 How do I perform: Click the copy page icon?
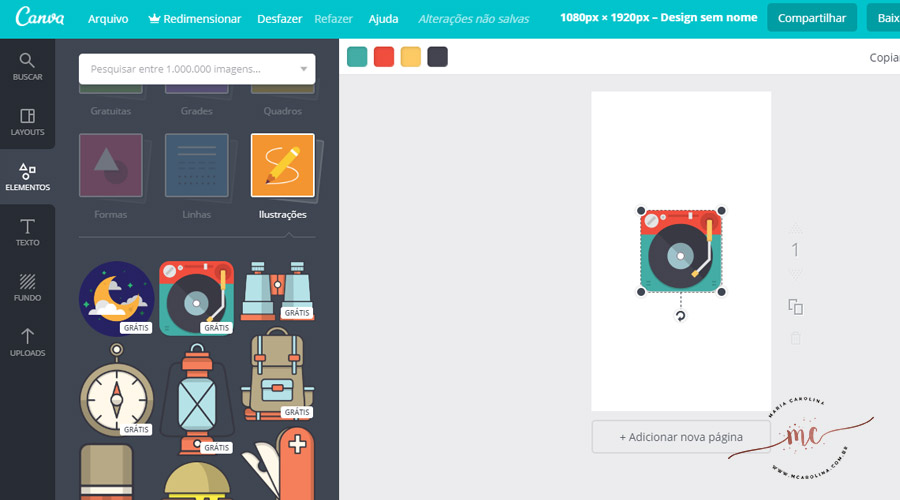click(x=795, y=307)
